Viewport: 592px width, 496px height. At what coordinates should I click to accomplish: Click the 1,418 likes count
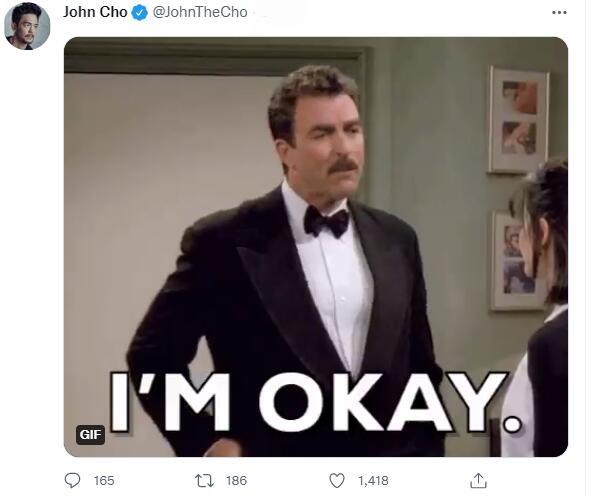click(373, 481)
